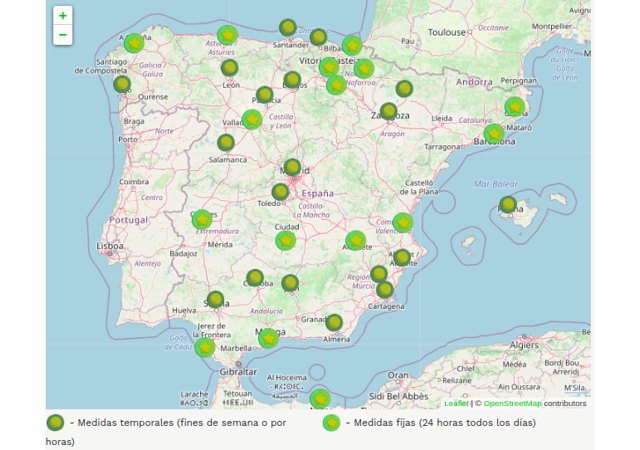Click the 'Algiers' map label
This screenshot has height=450, width=640.
tap(524, 345)
